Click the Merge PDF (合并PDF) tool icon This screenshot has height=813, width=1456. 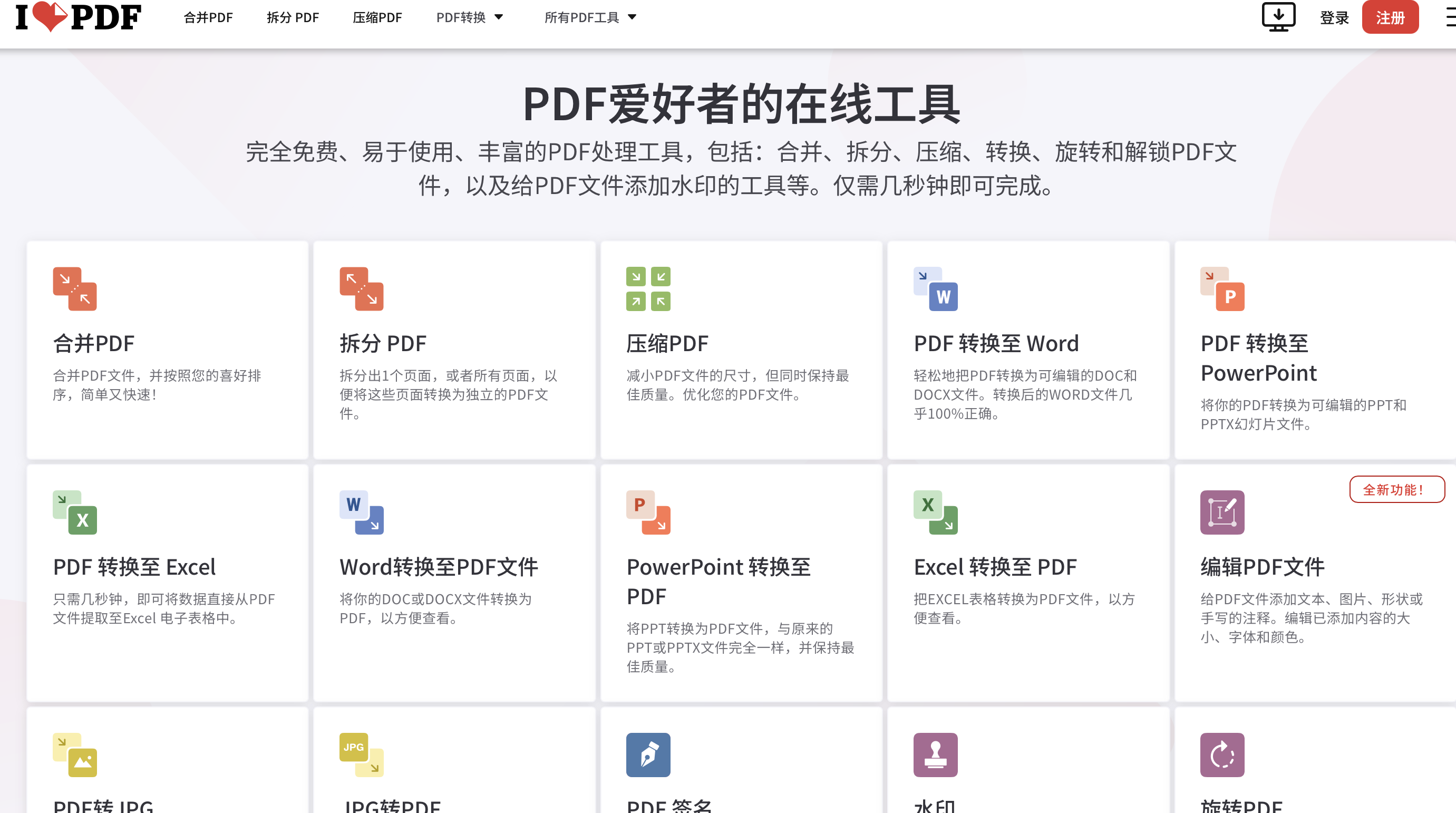(75, 289)
